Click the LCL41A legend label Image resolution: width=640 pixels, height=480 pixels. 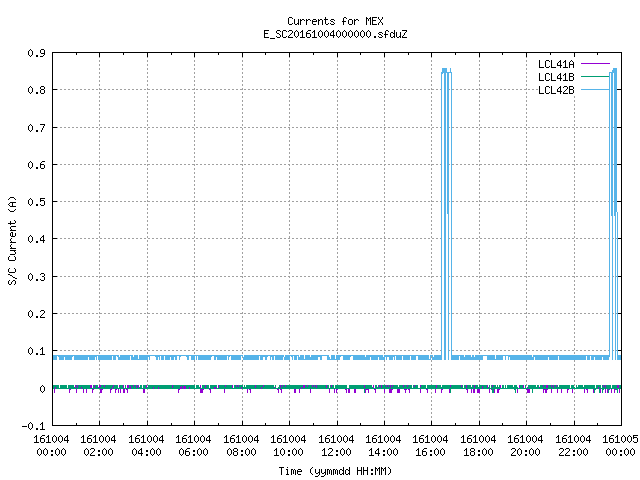click(556, 64)
